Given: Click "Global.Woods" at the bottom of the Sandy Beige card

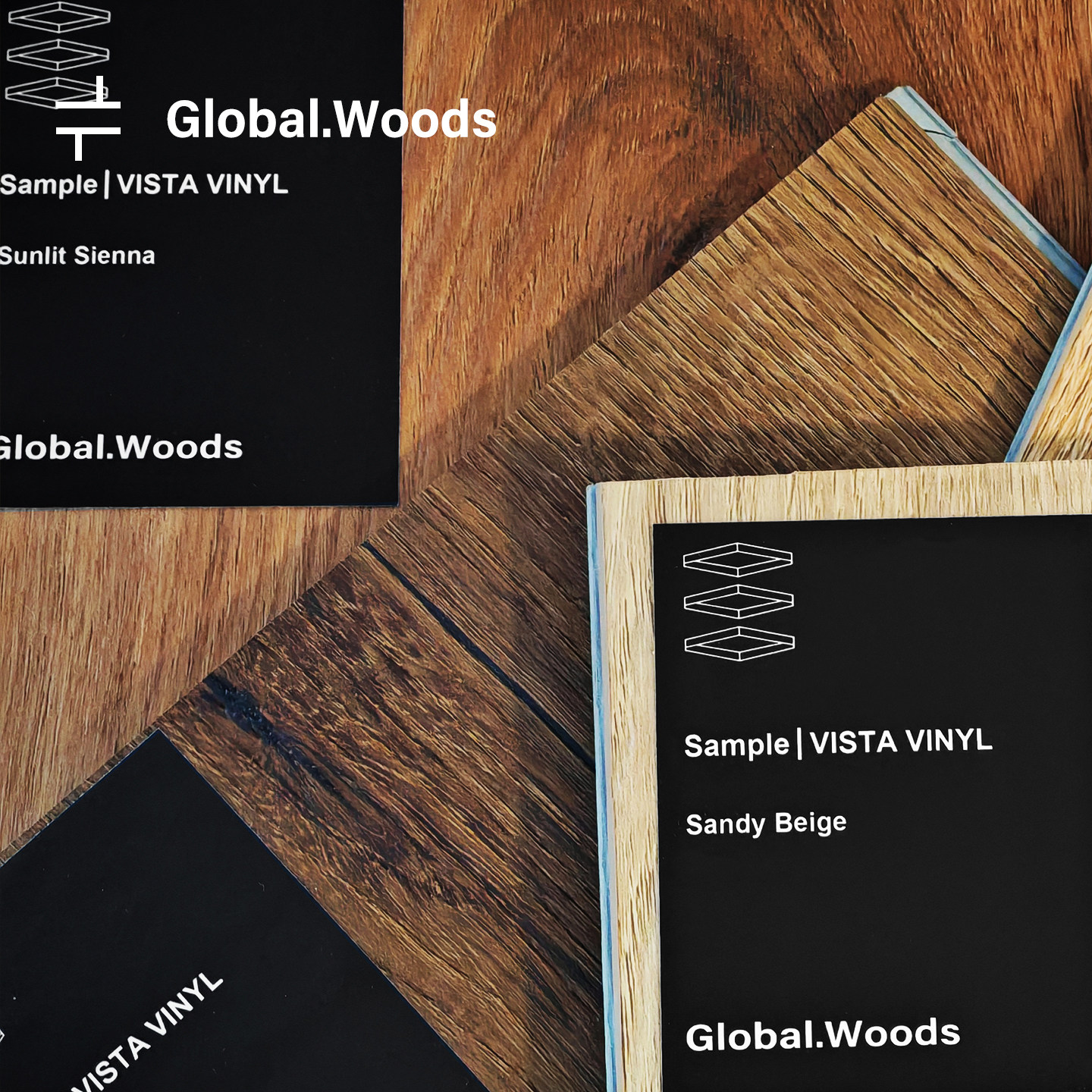Looking at the screenshot, I should [823, 1035].
